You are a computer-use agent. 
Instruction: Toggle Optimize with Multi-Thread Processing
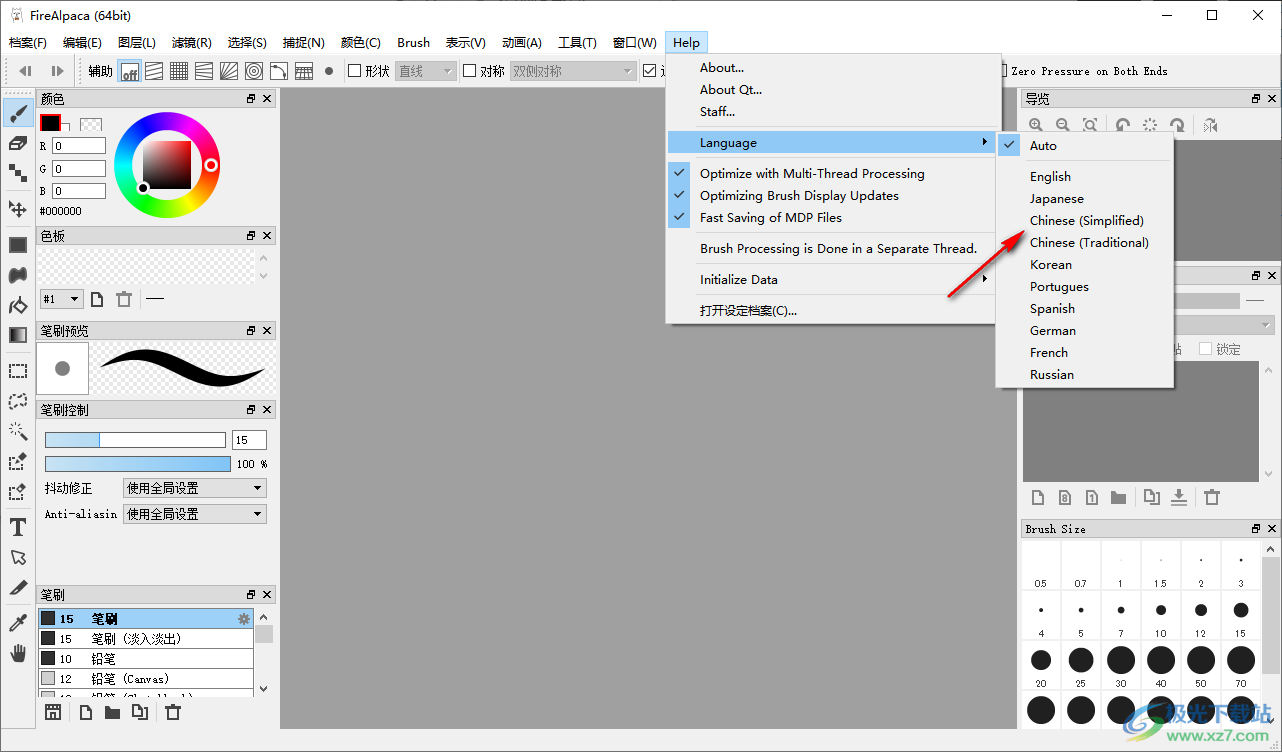(x=830, y=173)
